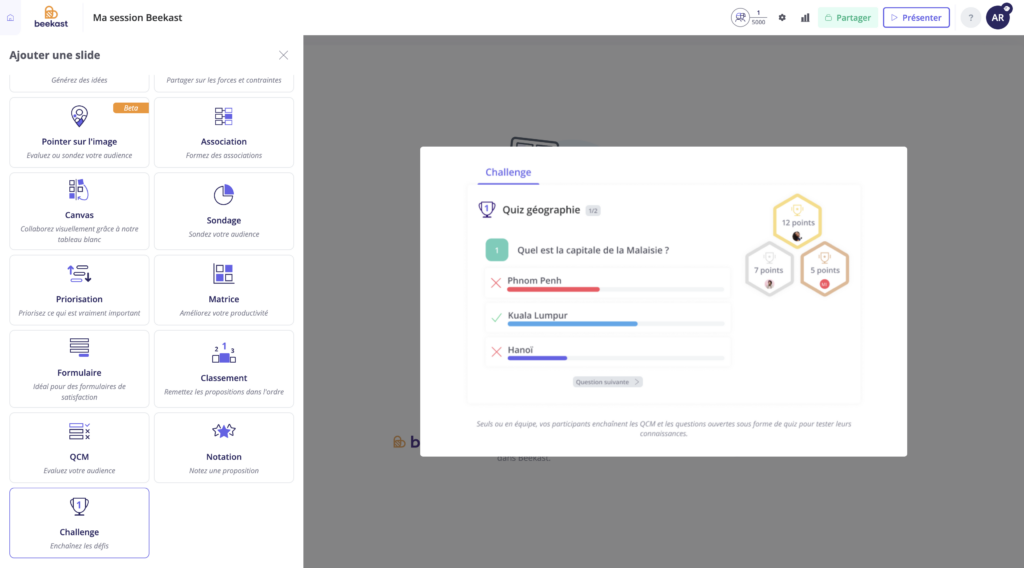
Task: Select the Canvas activity icon
Action: pos(78,190)
